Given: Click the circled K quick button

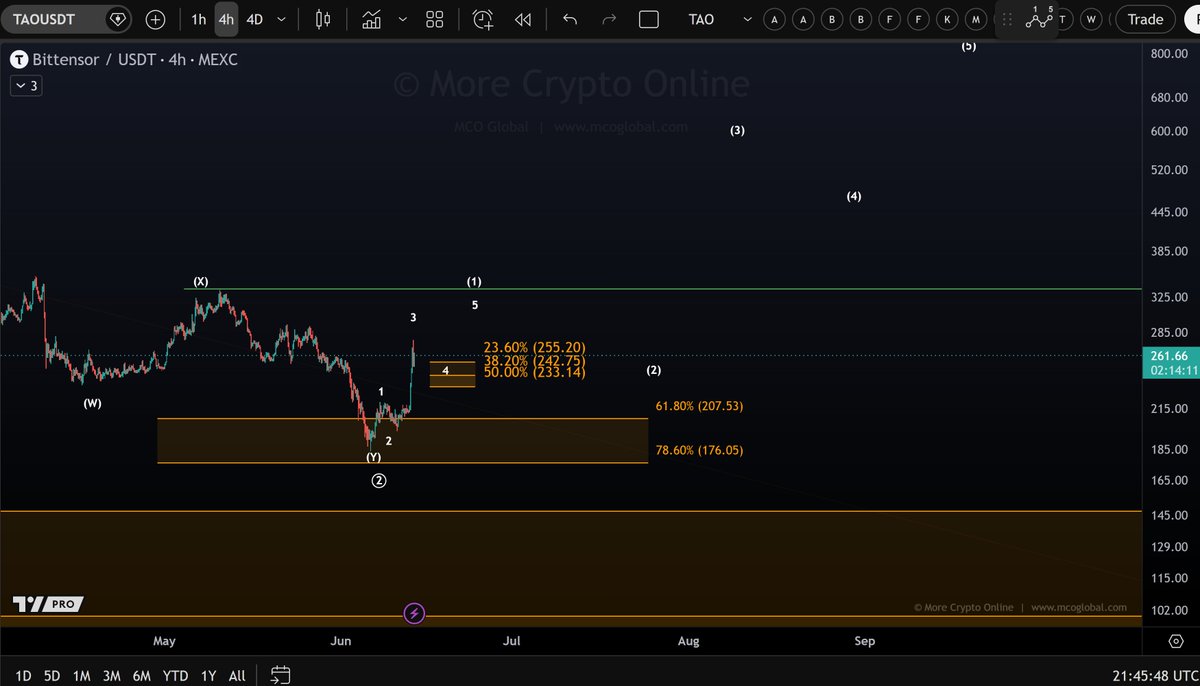Looking at the screenshot, I should click(x=947, y=19).
